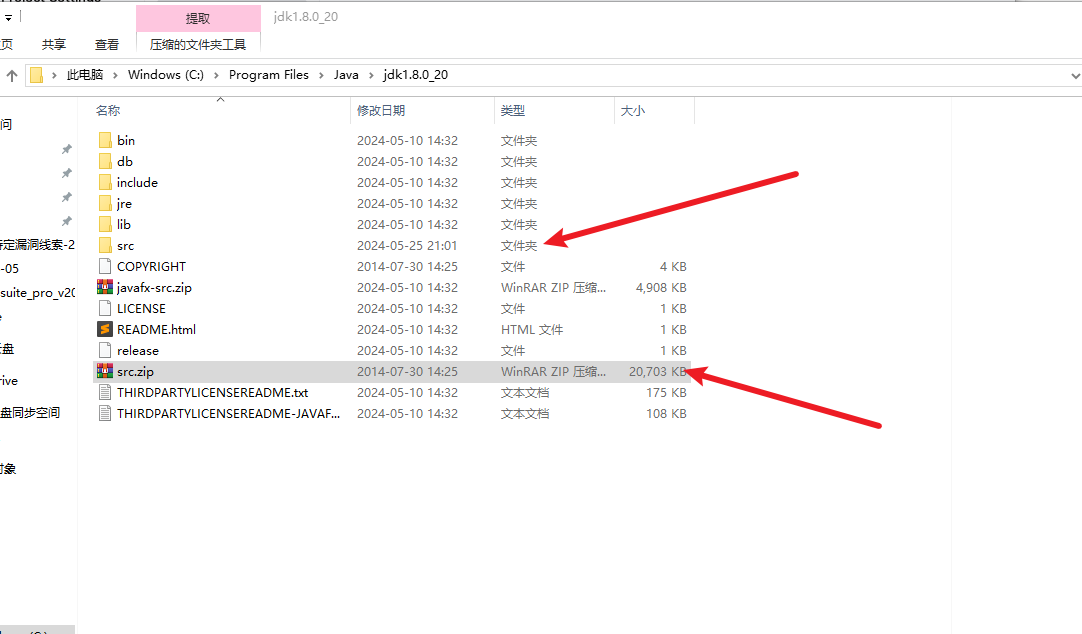The width and height of the screenshot is (1082, 634).
Task: Navigate to Program Files breadcrumb
Action: click(268, 75)
